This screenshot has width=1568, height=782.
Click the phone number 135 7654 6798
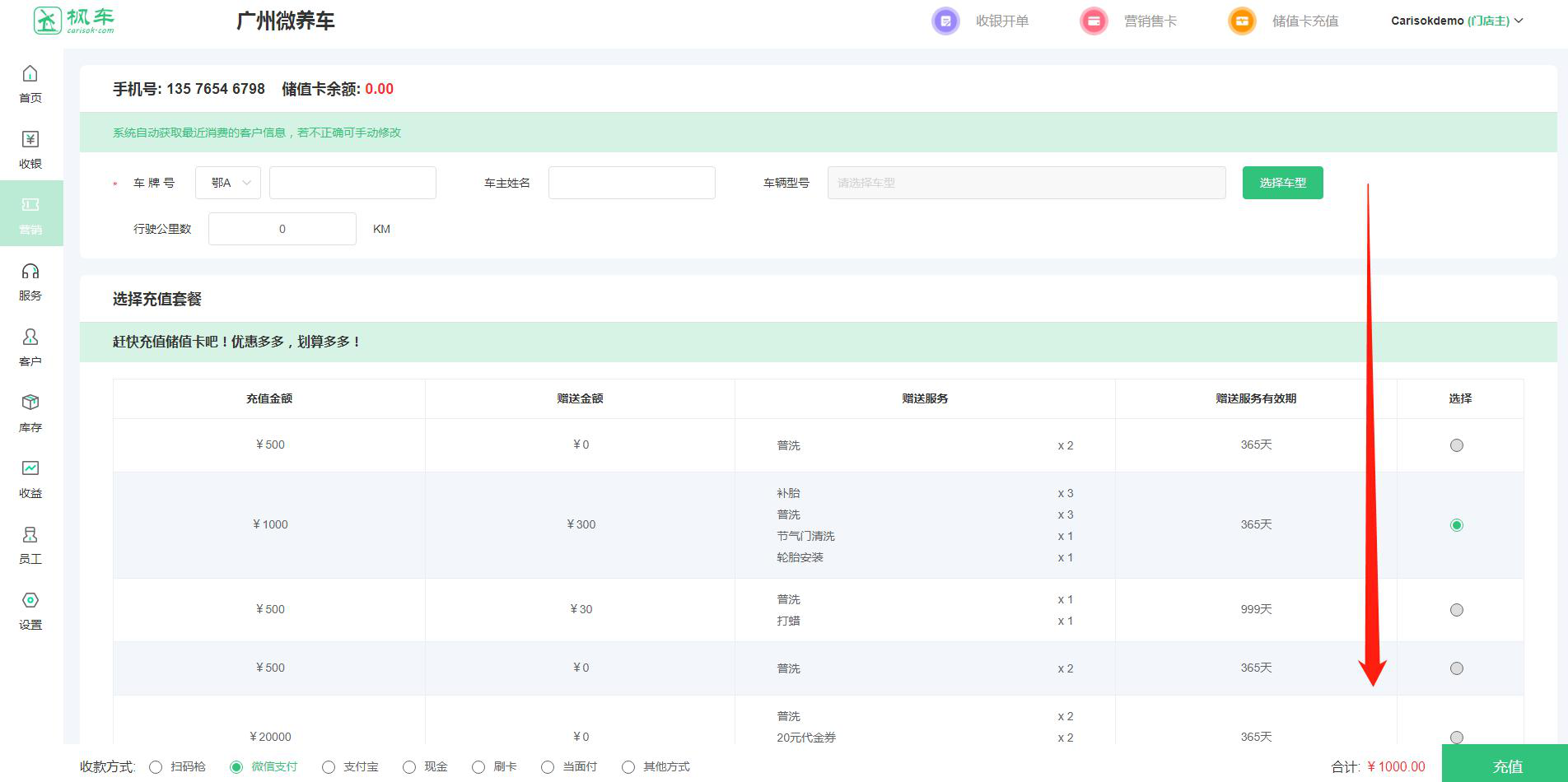(216, 89)
